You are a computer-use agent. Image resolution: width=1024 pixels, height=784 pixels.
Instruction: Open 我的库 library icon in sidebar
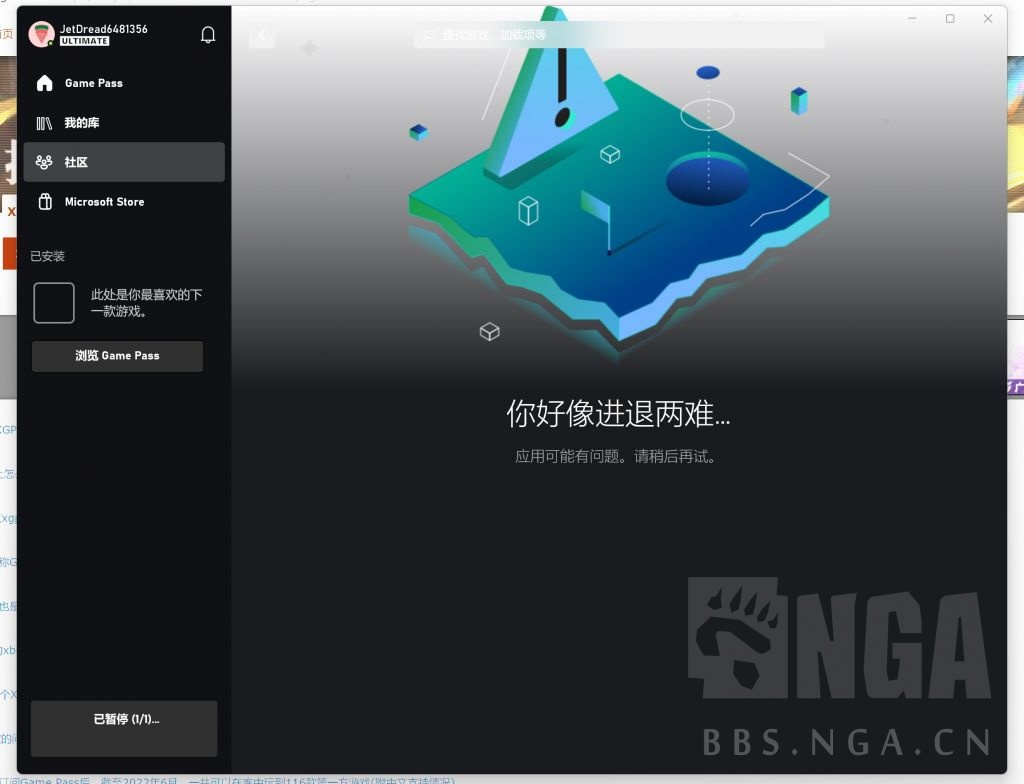(x=44, y=122)
